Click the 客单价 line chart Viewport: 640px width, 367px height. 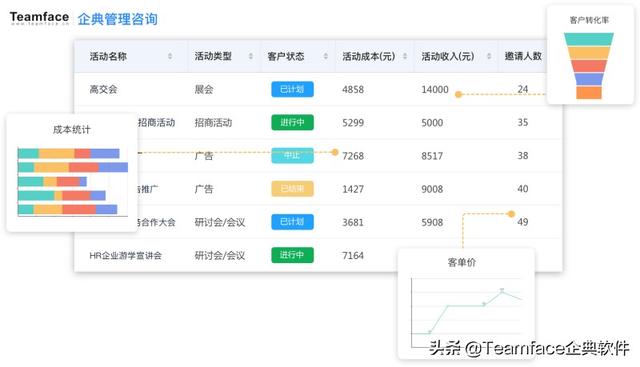pyautogui.click(x=466, y=312)
